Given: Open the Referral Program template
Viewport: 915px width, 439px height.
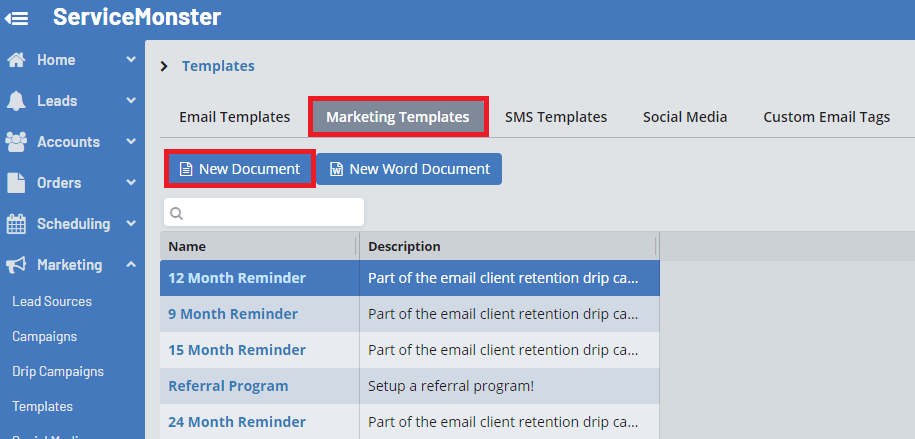Looking at the screenshot, I should (228, 386).
